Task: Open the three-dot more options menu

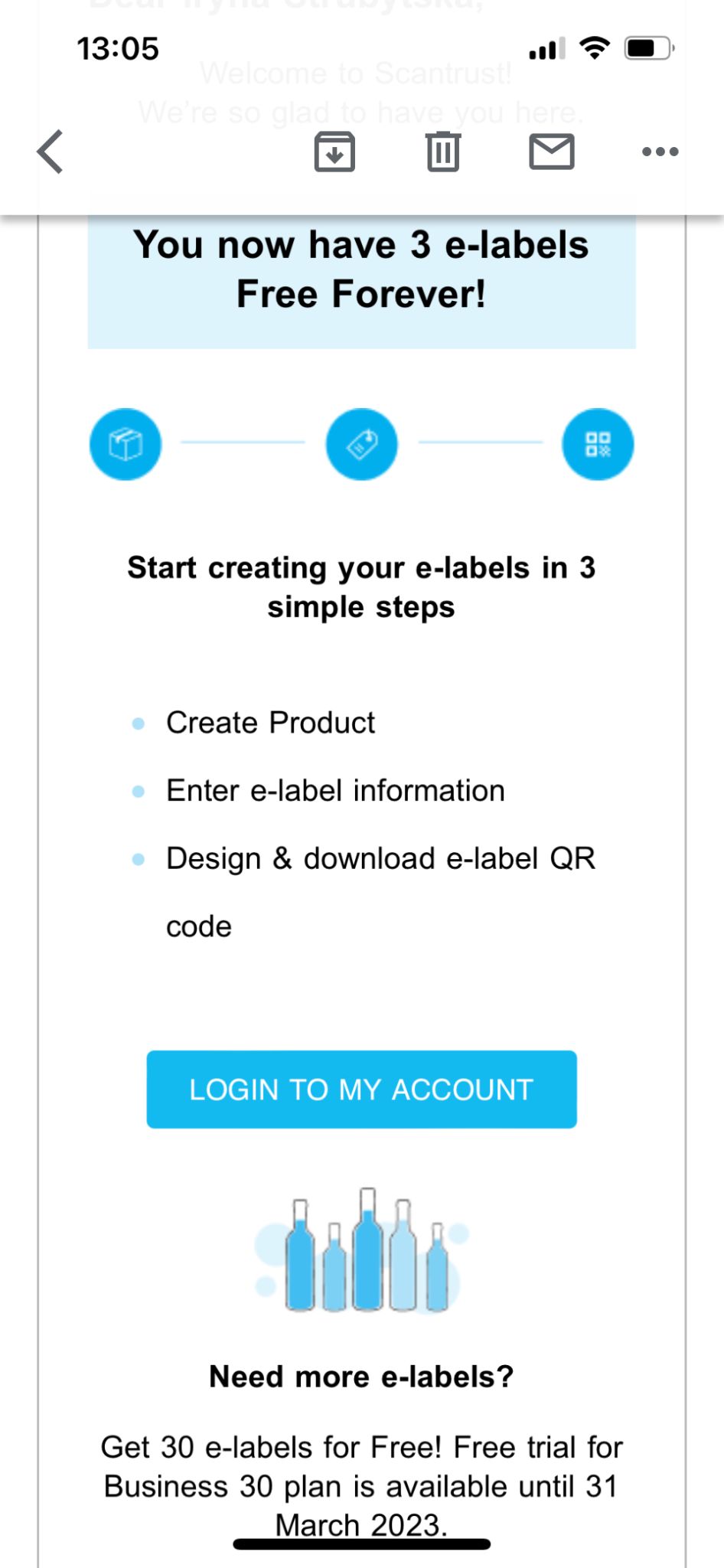Action: pyautogui.click(x=660, y=152)
